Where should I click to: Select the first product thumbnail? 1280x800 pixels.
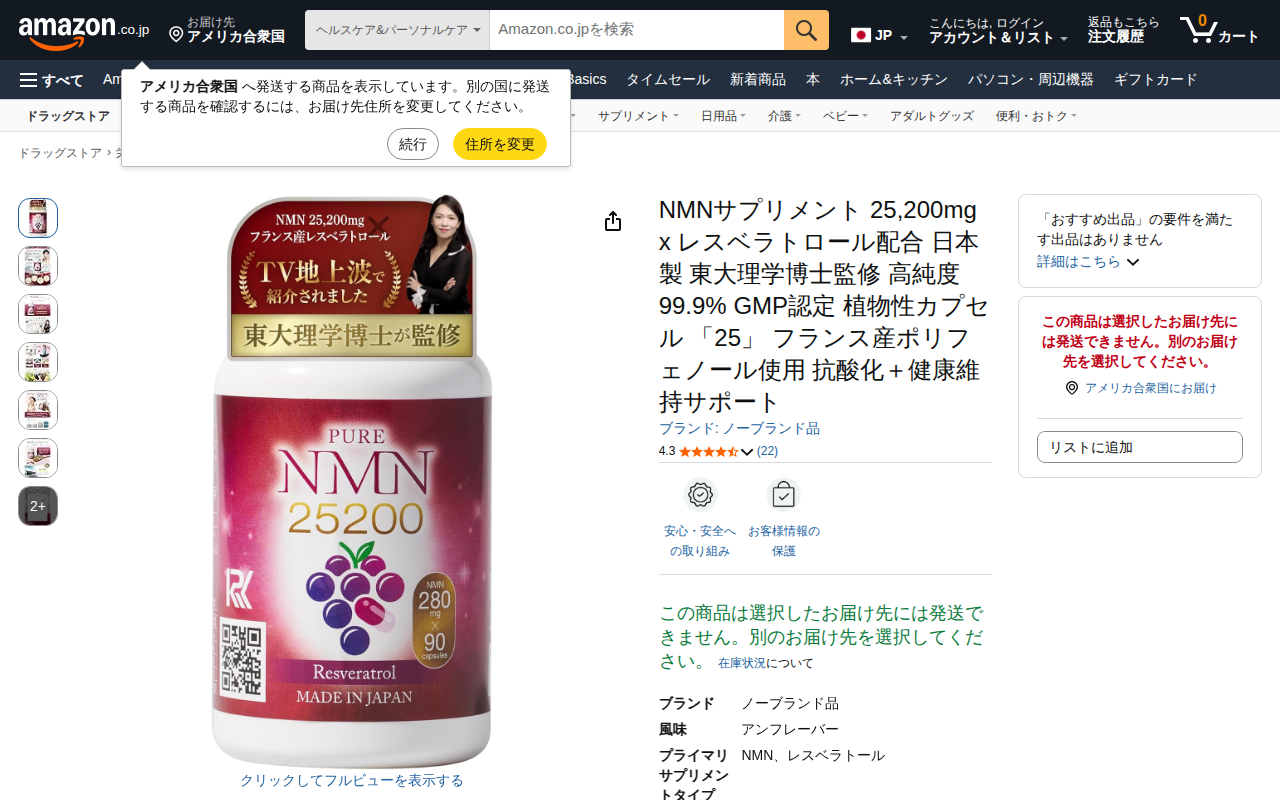coord(38,218)
